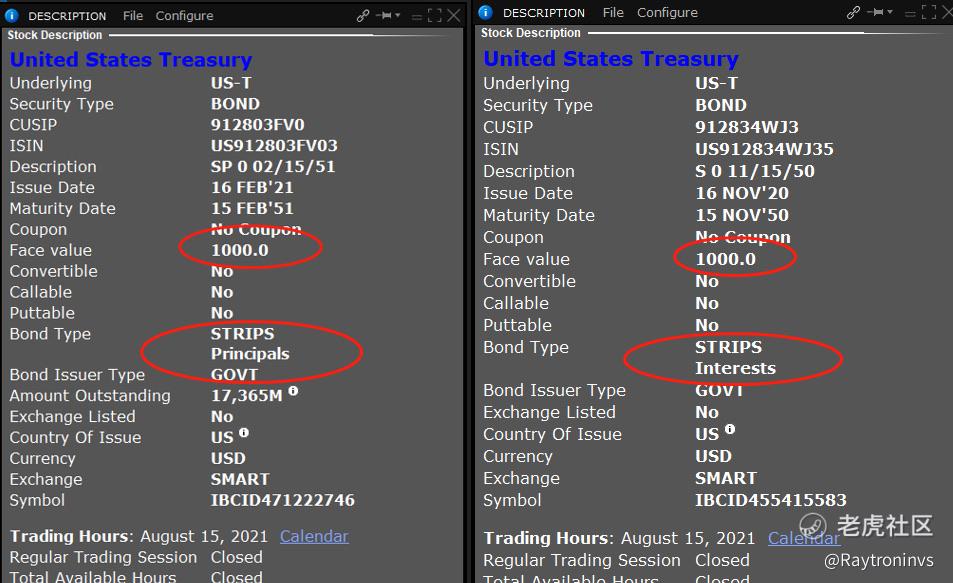Select ISIN value US912834WJ35

pyautogui.click(x=765, y=149)
